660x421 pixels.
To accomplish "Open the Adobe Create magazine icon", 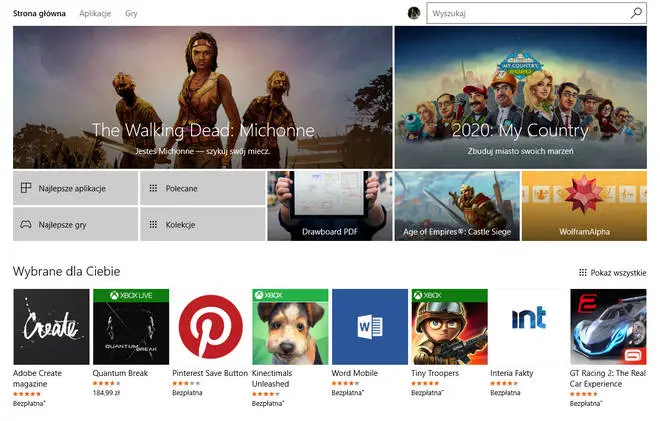I will click(51, 327).
